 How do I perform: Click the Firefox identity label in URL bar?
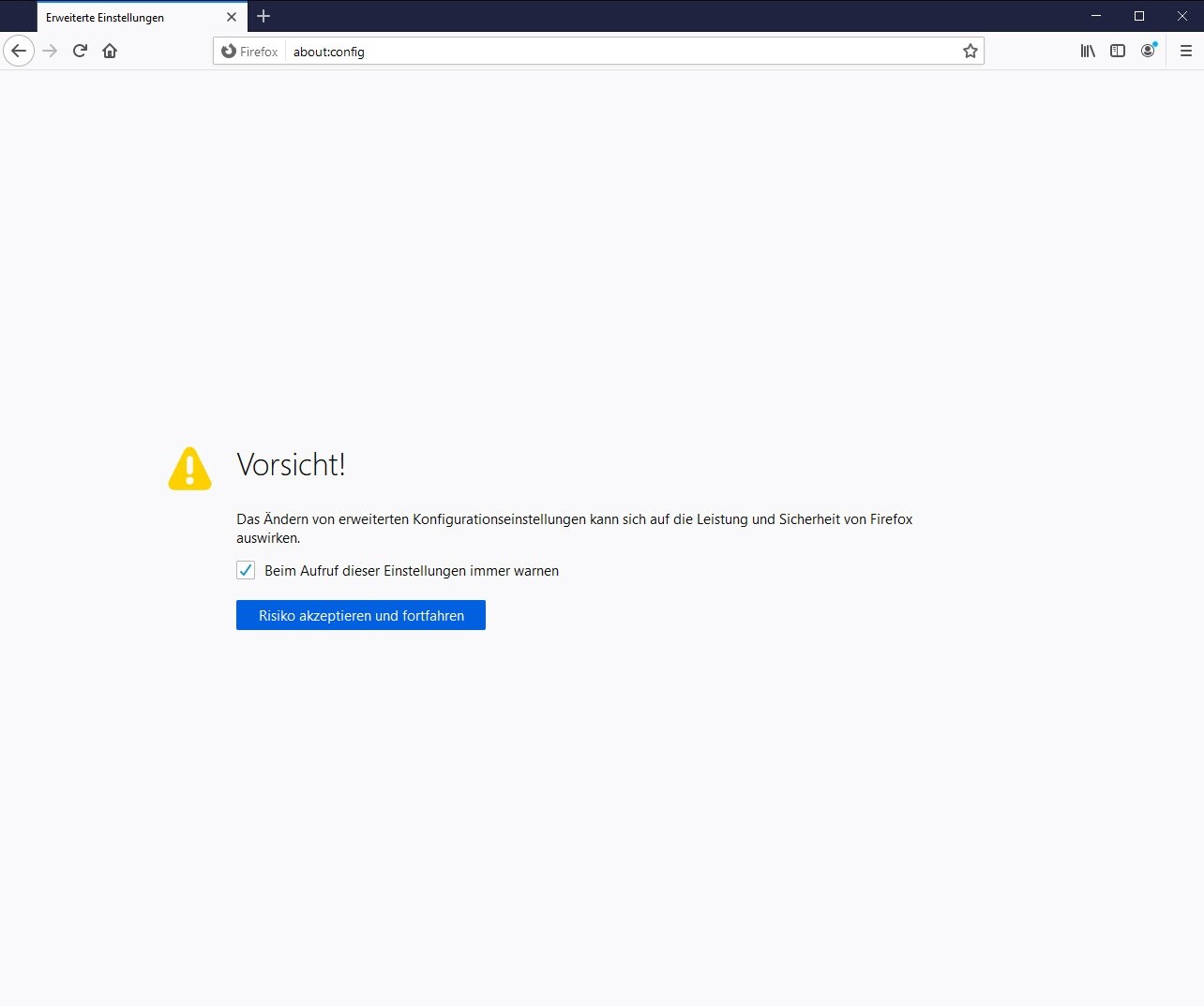(x=250, y=52)
